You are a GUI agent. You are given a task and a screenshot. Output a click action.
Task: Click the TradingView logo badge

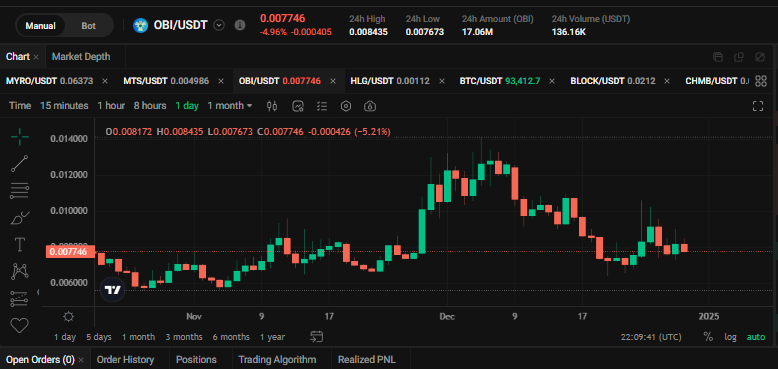pyautogui.click(x=113, y=290)
